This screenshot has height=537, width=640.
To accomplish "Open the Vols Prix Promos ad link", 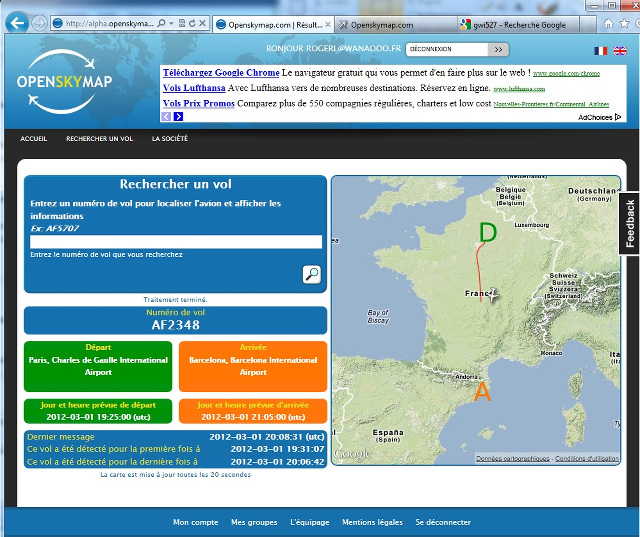I will 198,103.
